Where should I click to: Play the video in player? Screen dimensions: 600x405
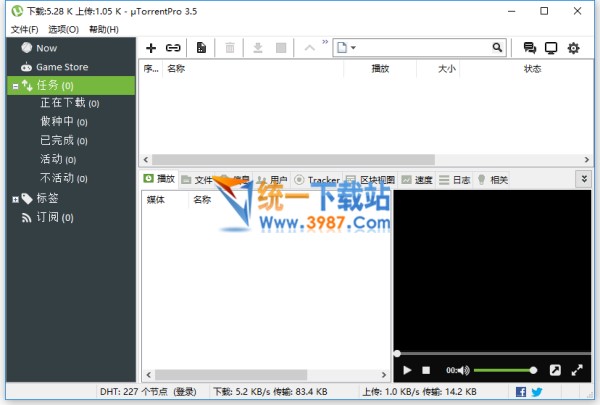407,370
